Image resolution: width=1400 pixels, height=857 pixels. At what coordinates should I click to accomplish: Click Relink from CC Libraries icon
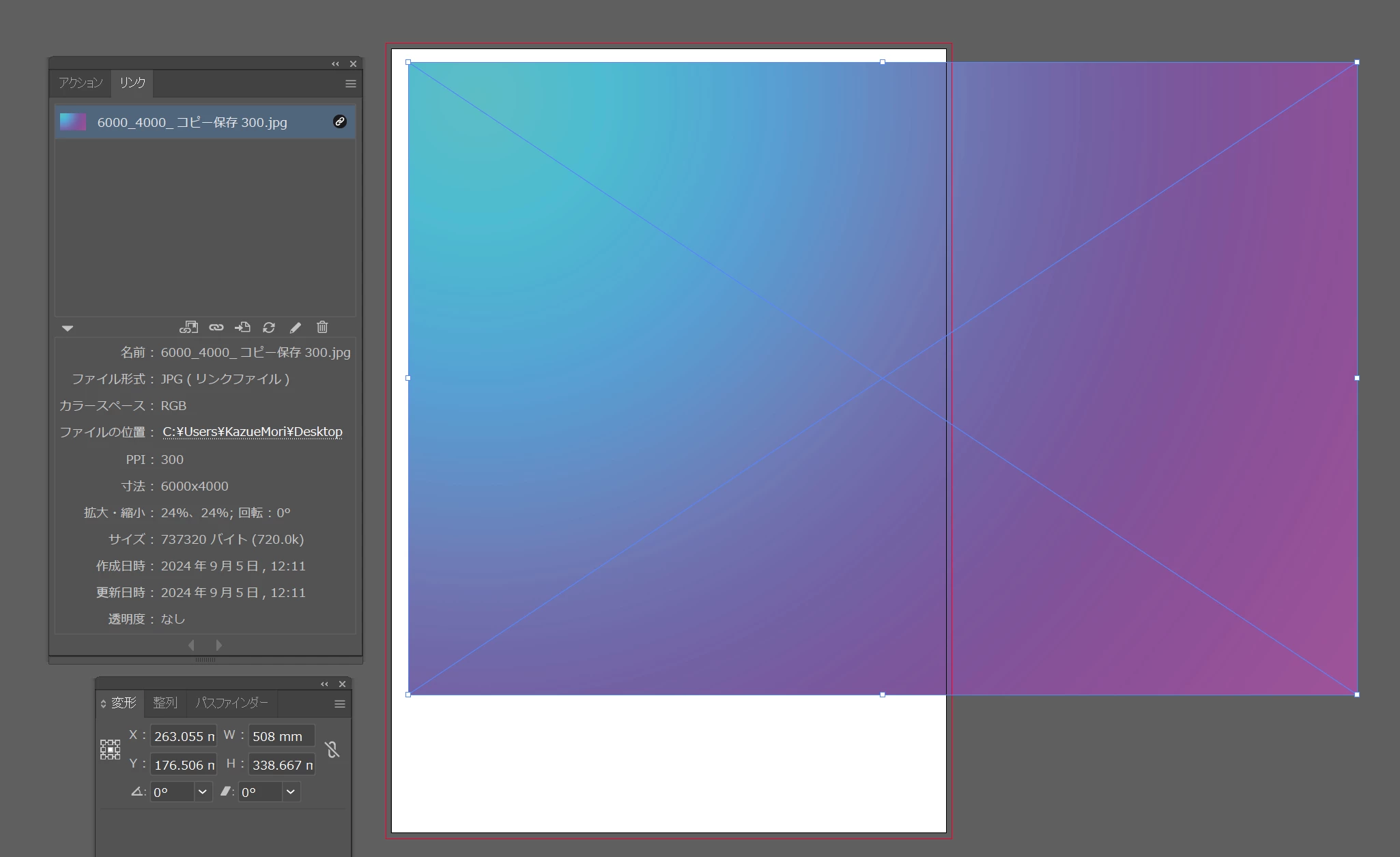pyautogui.click(x=188, y=328)
